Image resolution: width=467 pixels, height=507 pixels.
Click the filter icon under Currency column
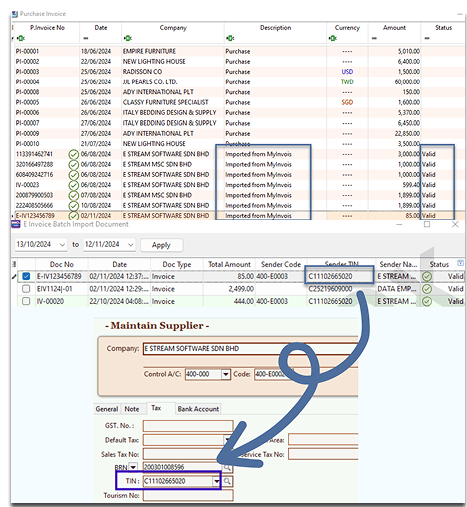point(332,38)
